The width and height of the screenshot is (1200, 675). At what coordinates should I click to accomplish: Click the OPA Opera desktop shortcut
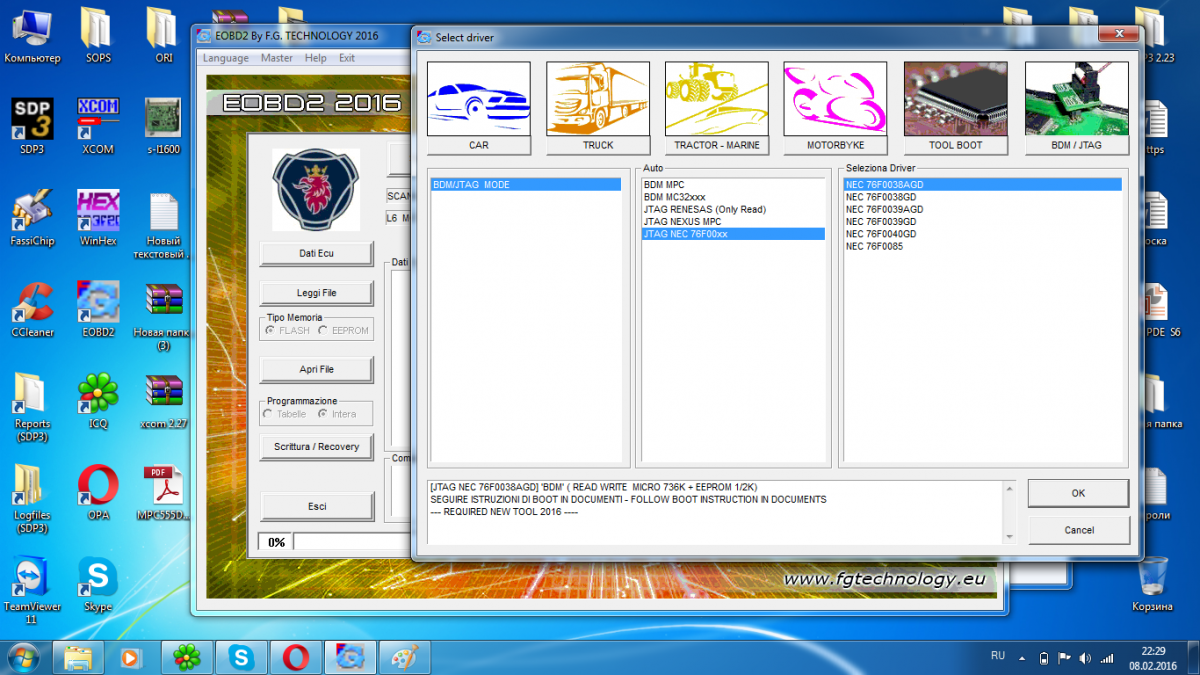pos(98,491)
